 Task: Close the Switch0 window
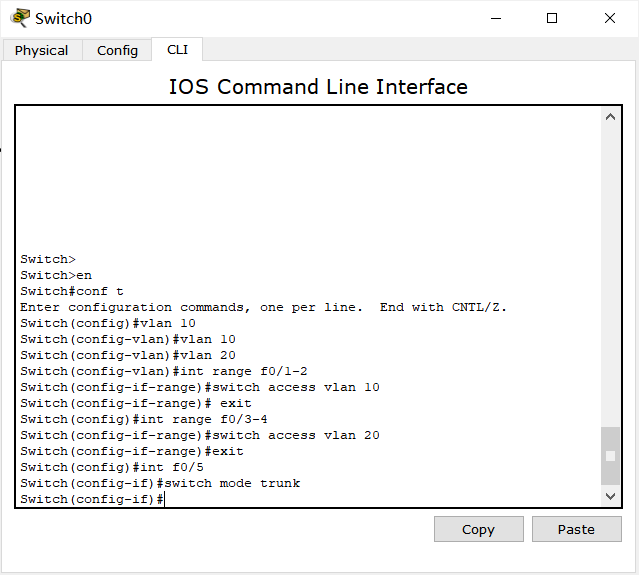610,18
